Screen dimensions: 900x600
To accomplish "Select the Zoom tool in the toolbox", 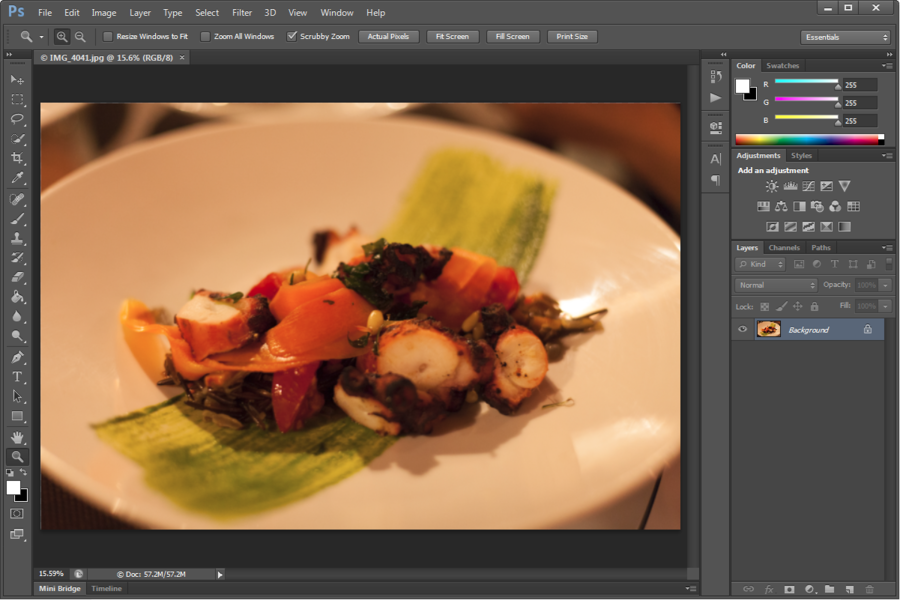I will pos(17,457).
